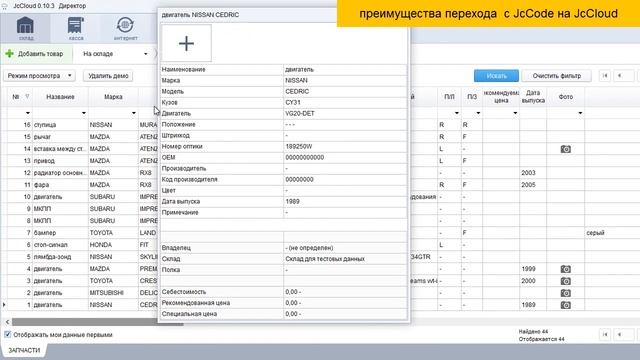Open the Рекомендуемая цена filter dropdown
640x360 pixels.
point(515,113)
